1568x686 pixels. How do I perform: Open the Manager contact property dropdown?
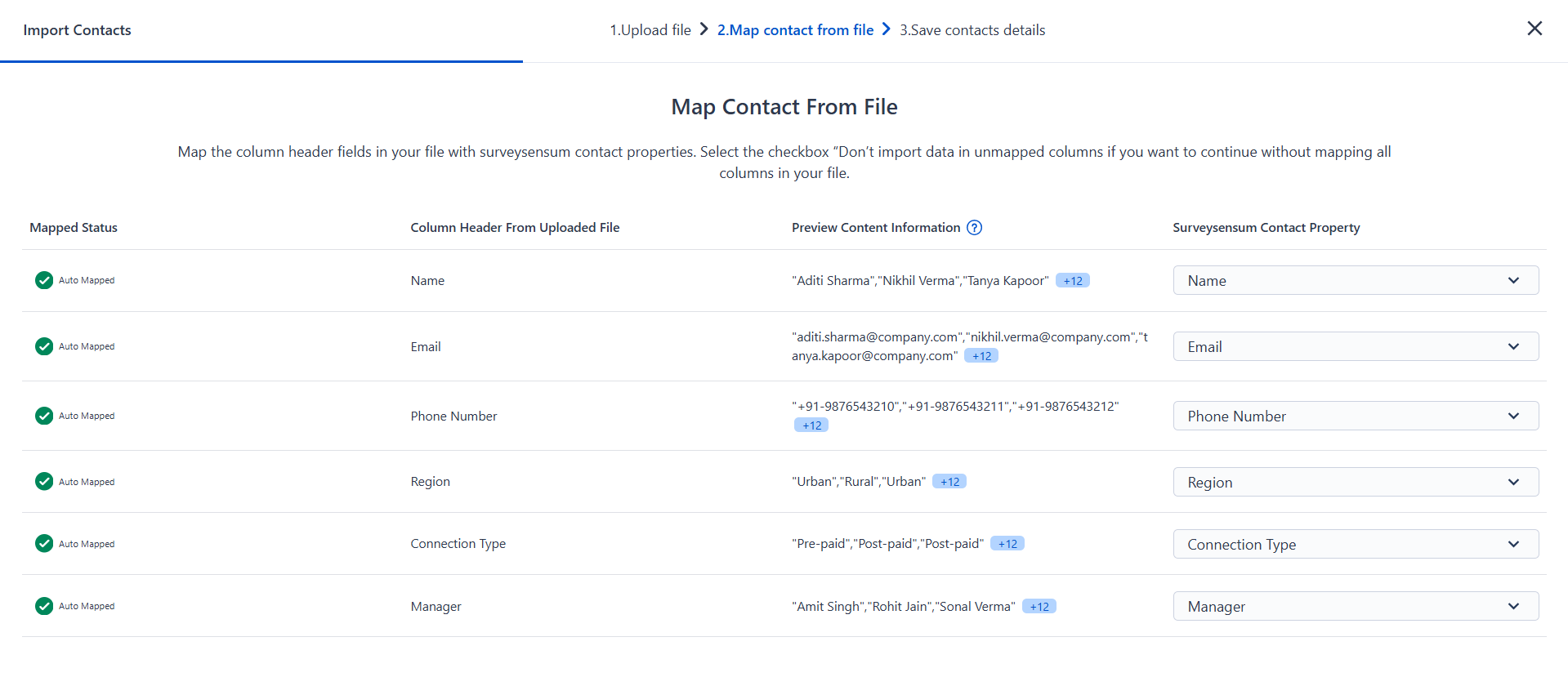click(1355, 606)
